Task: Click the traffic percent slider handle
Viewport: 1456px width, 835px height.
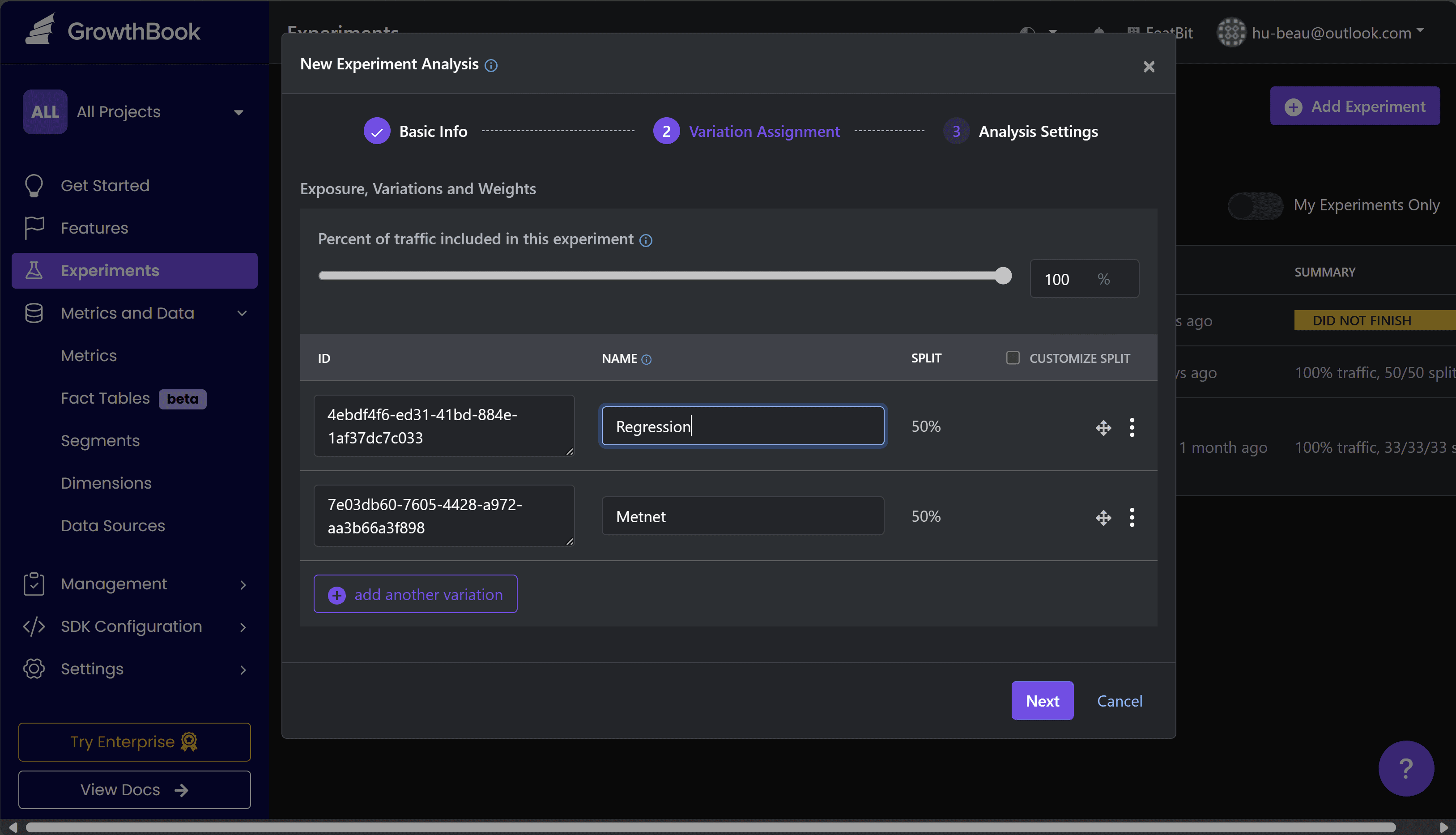Action: [x=1003, y=276]
